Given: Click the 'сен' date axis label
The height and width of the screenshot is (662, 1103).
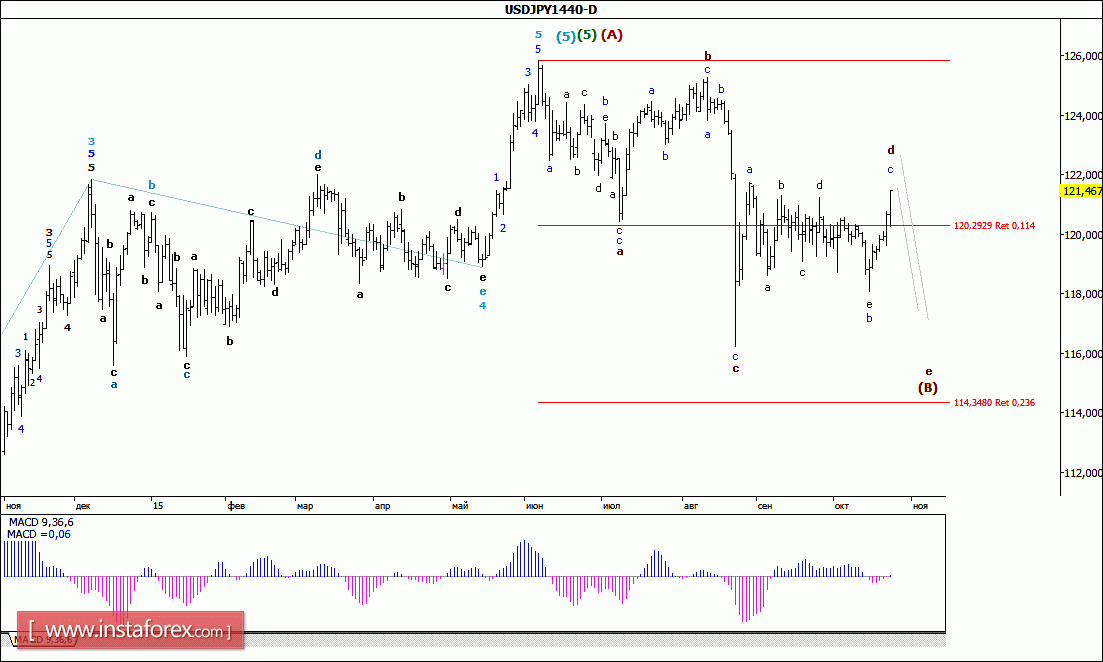Looking at the screenshot, I should click(765, 506).
